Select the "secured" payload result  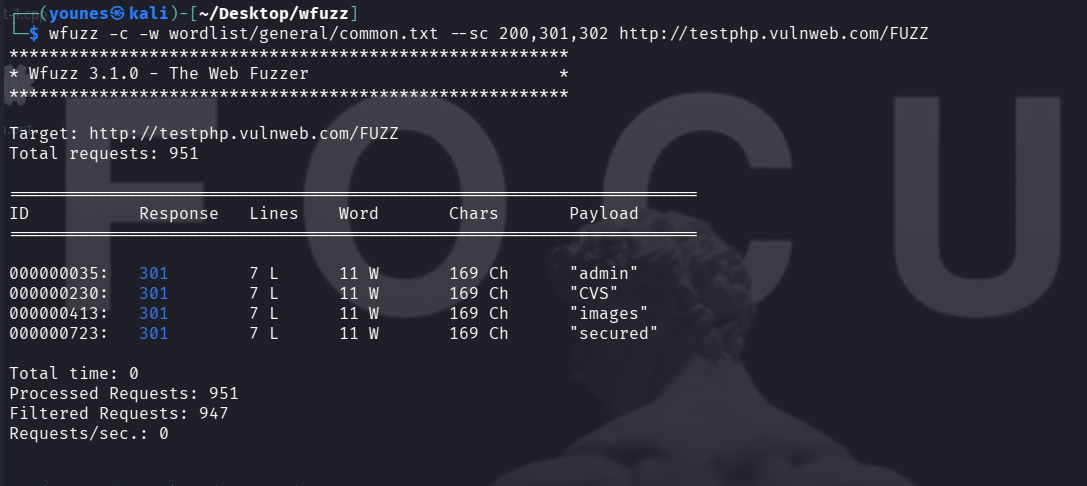point(613,333)
